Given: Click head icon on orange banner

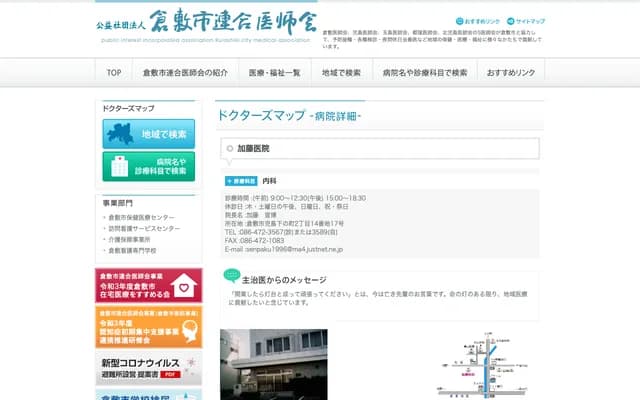Looking at the screenshot, I should tap(190, 331).
